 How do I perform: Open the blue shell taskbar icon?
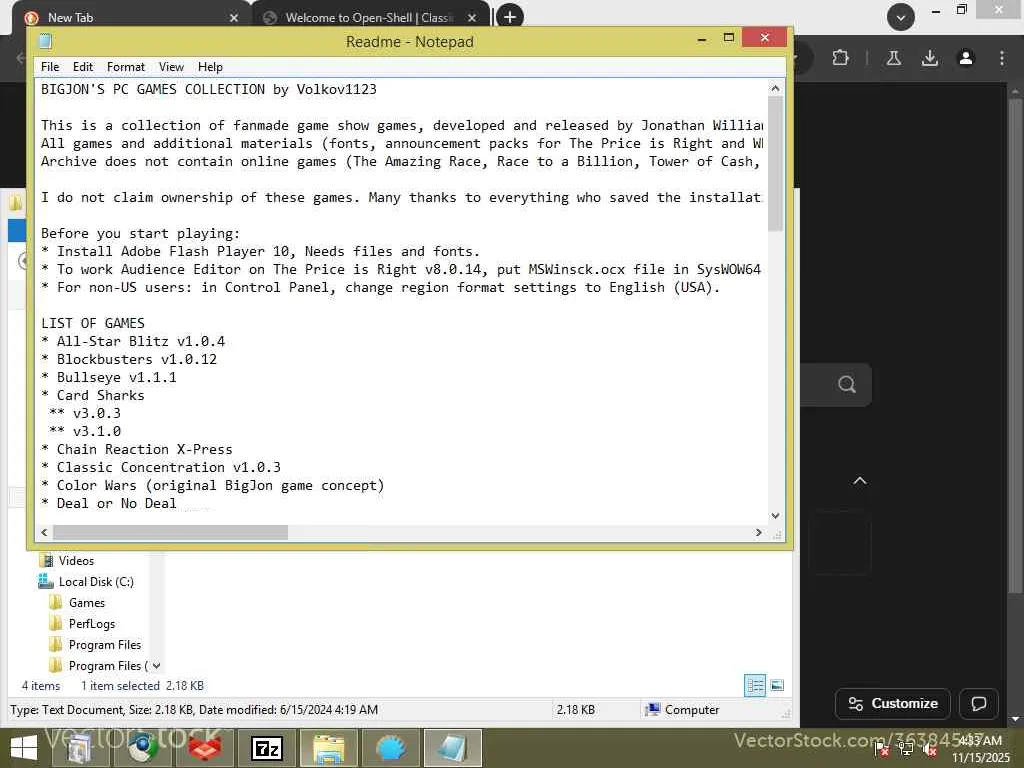pyautogui.click(x=391, y=748)
